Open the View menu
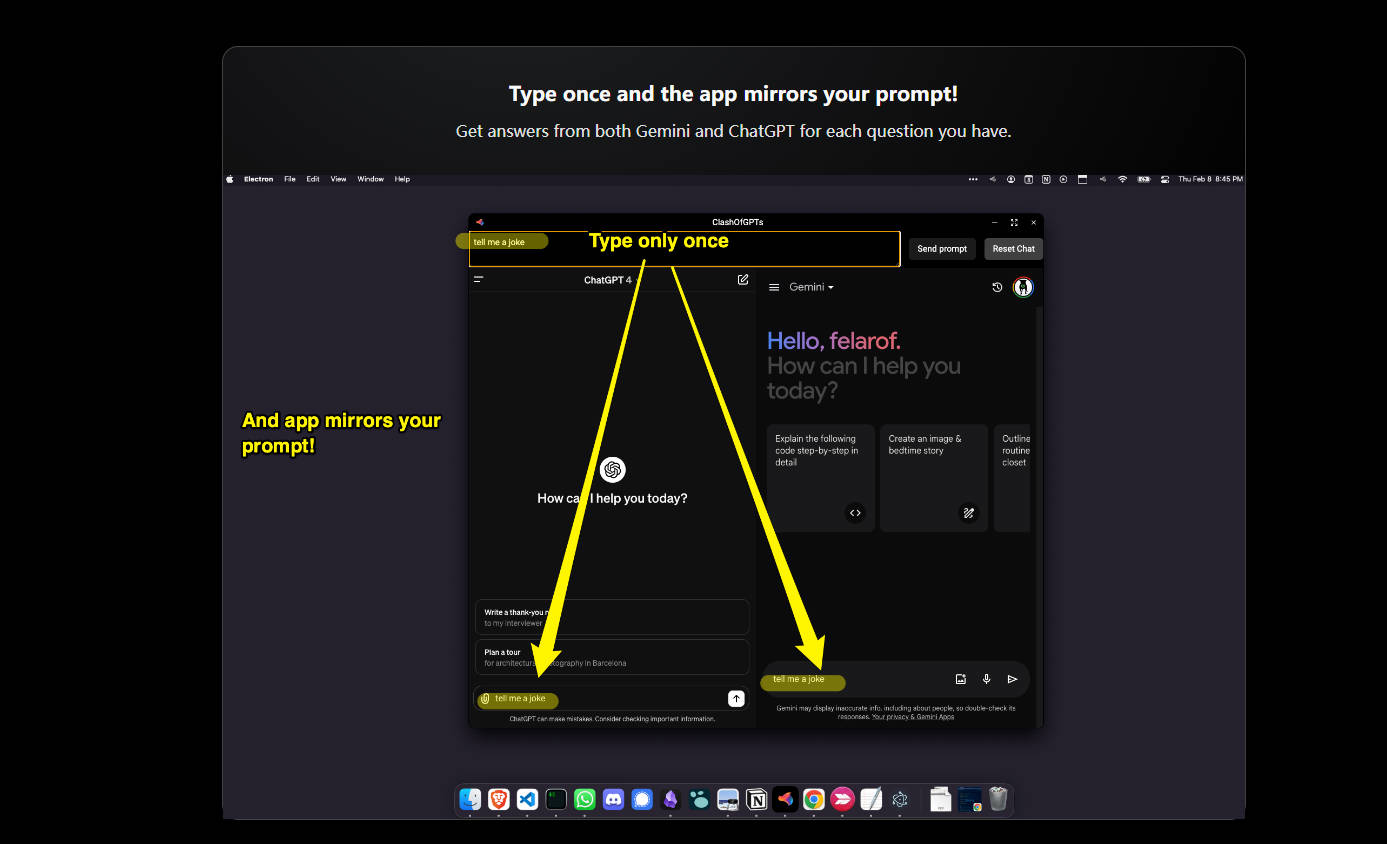The height and width of the screenshot is (844, 1387). pyautogui.click(x=339, y=179)
